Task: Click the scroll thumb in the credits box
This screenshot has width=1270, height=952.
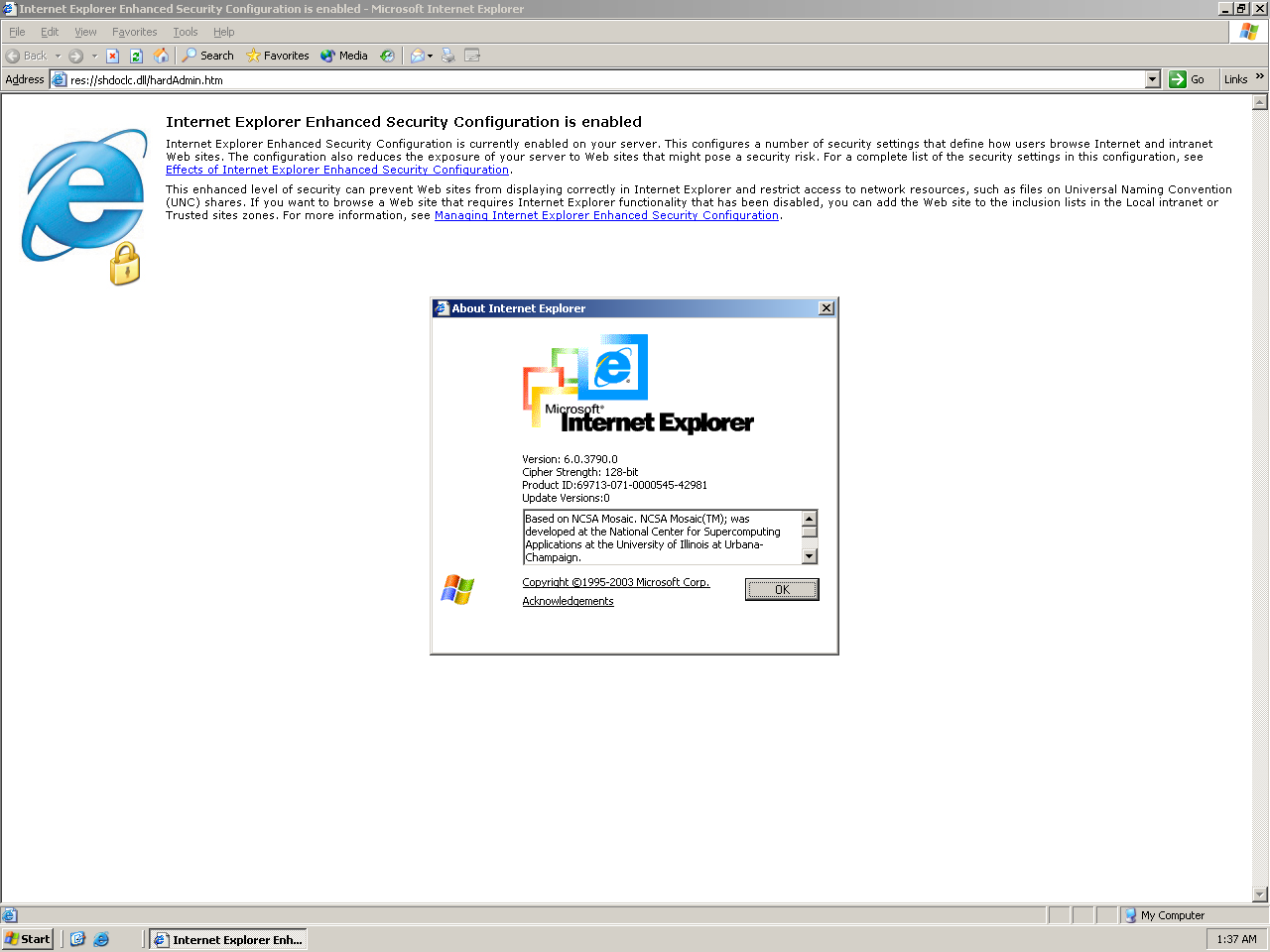Action: click(810, 532)
